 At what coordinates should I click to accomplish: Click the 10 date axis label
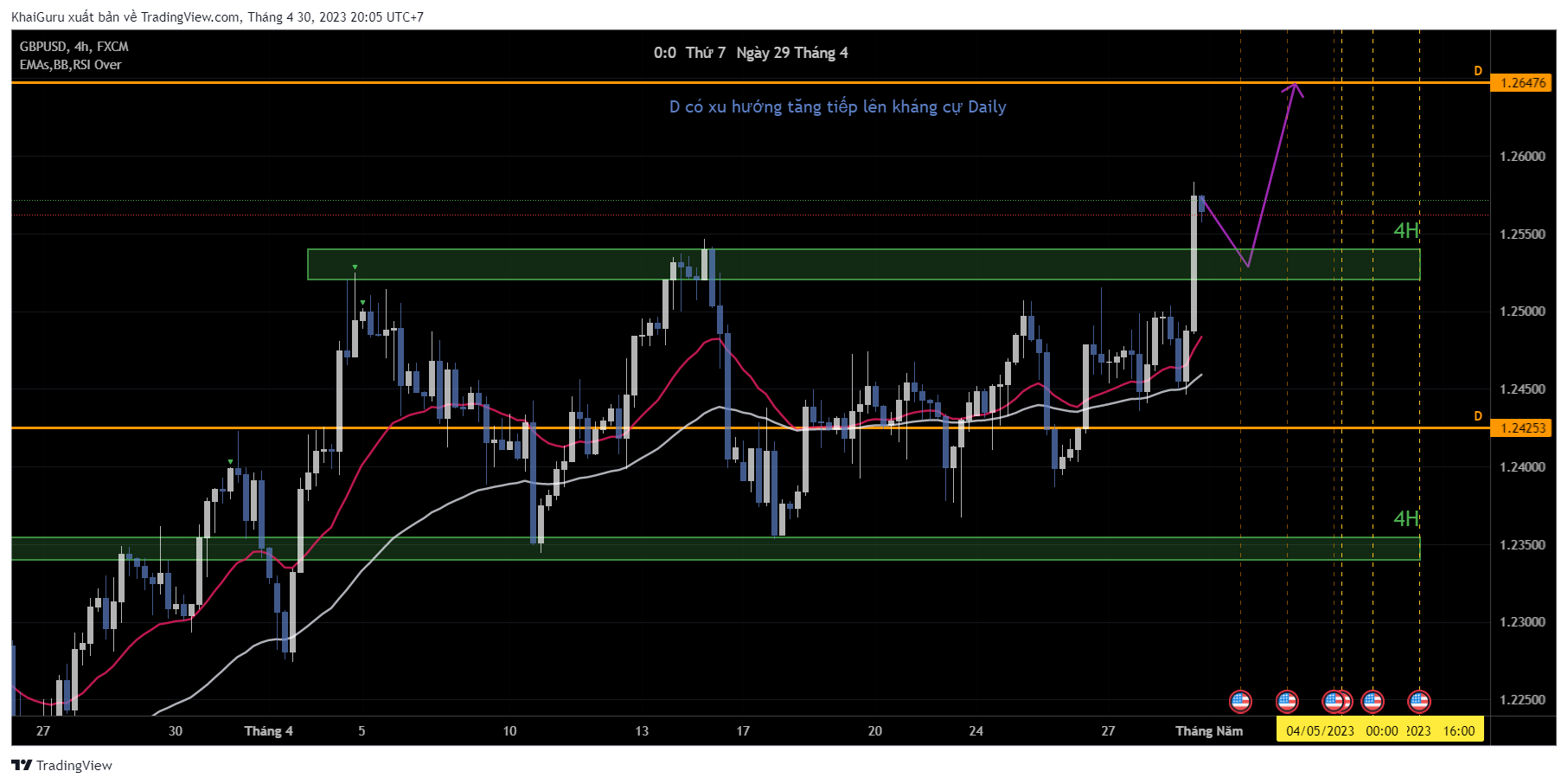click(x=510, y=731)
